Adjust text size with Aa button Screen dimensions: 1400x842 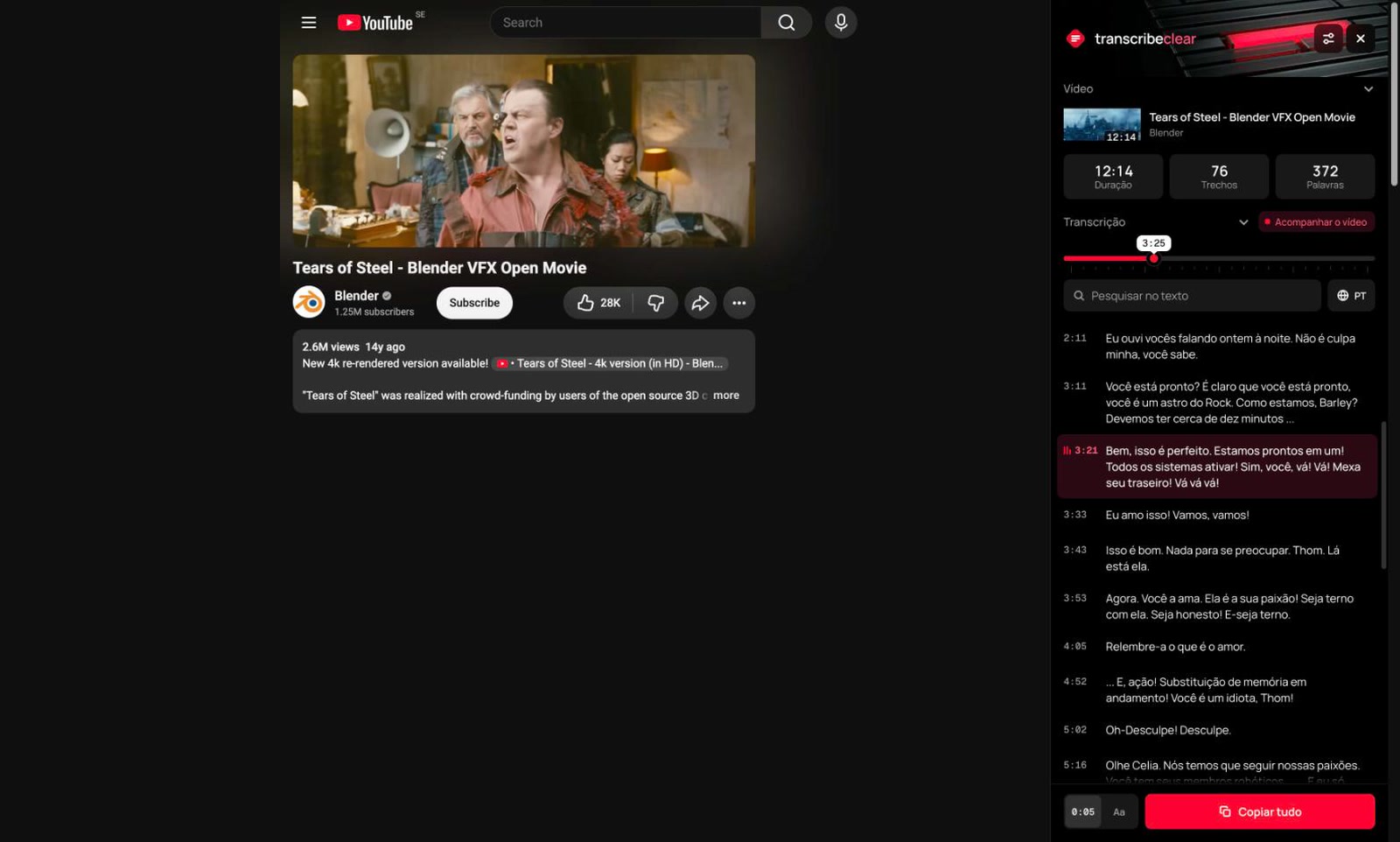coord(1119,812)
